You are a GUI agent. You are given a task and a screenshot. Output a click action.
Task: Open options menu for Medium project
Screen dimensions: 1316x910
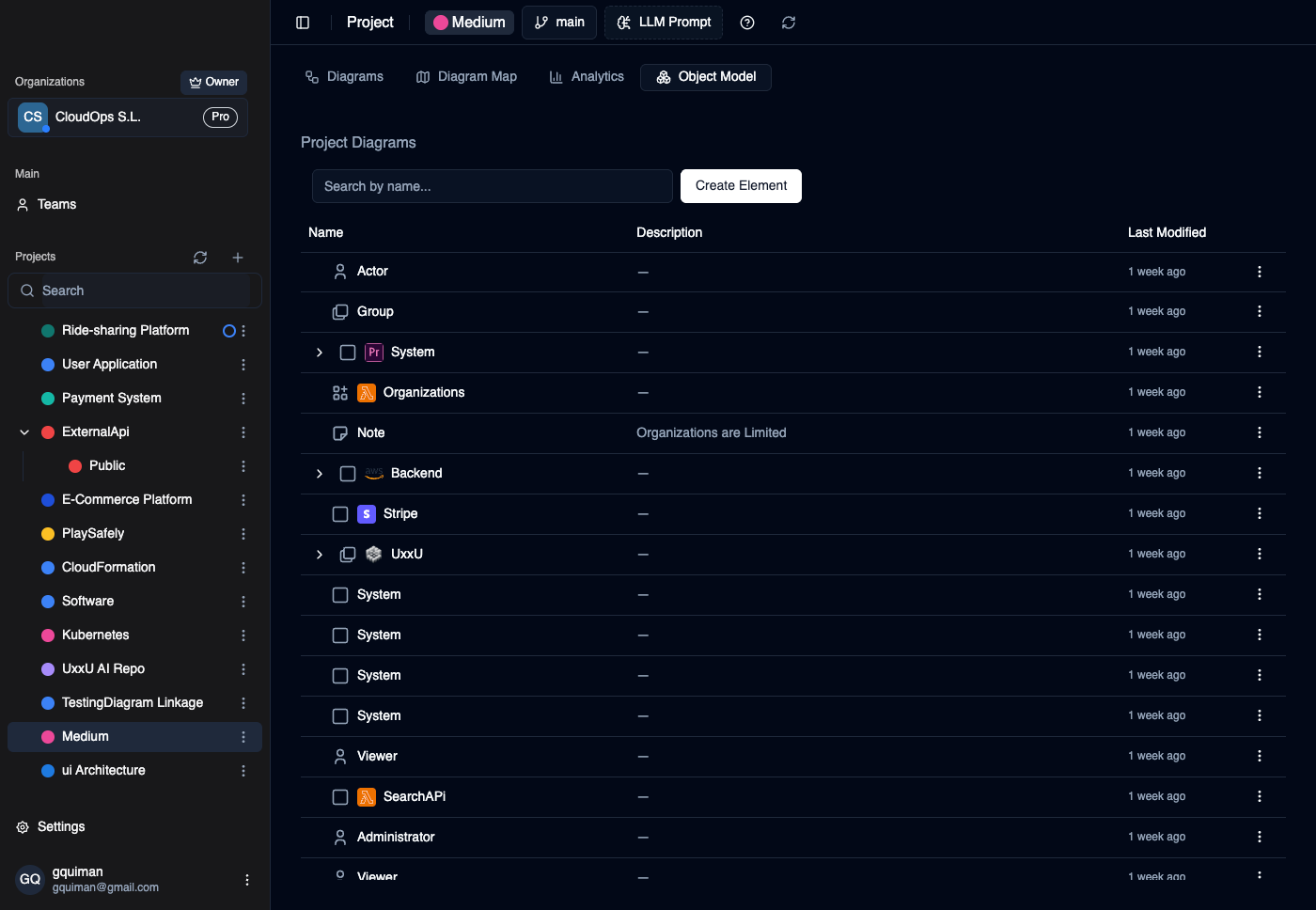pos(243,737)
